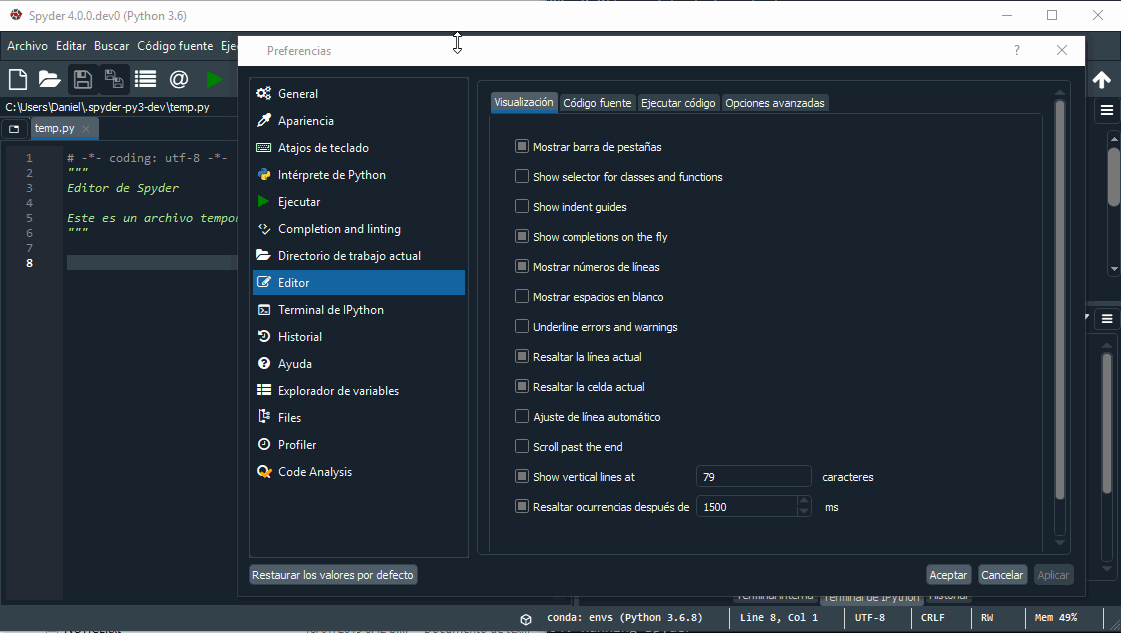
Task: Close the temp.py editor tab
Action: click(86, 129)
